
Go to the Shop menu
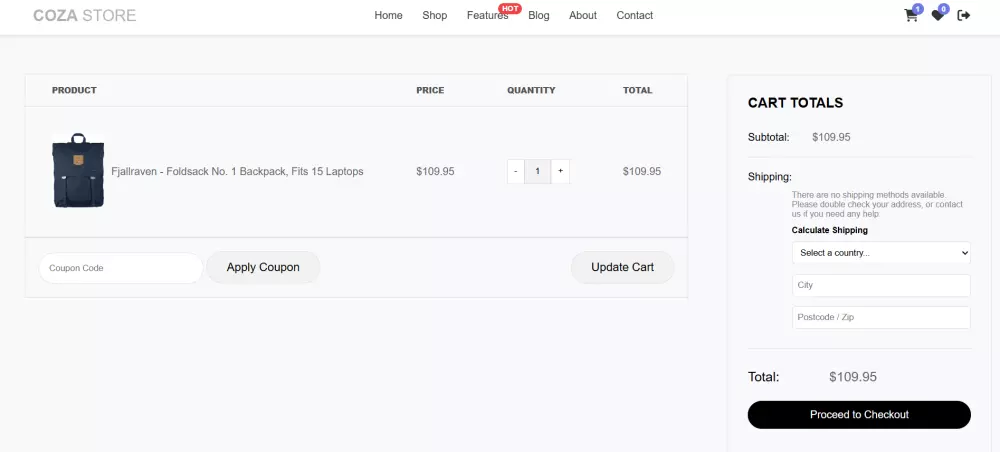[434, 15]
